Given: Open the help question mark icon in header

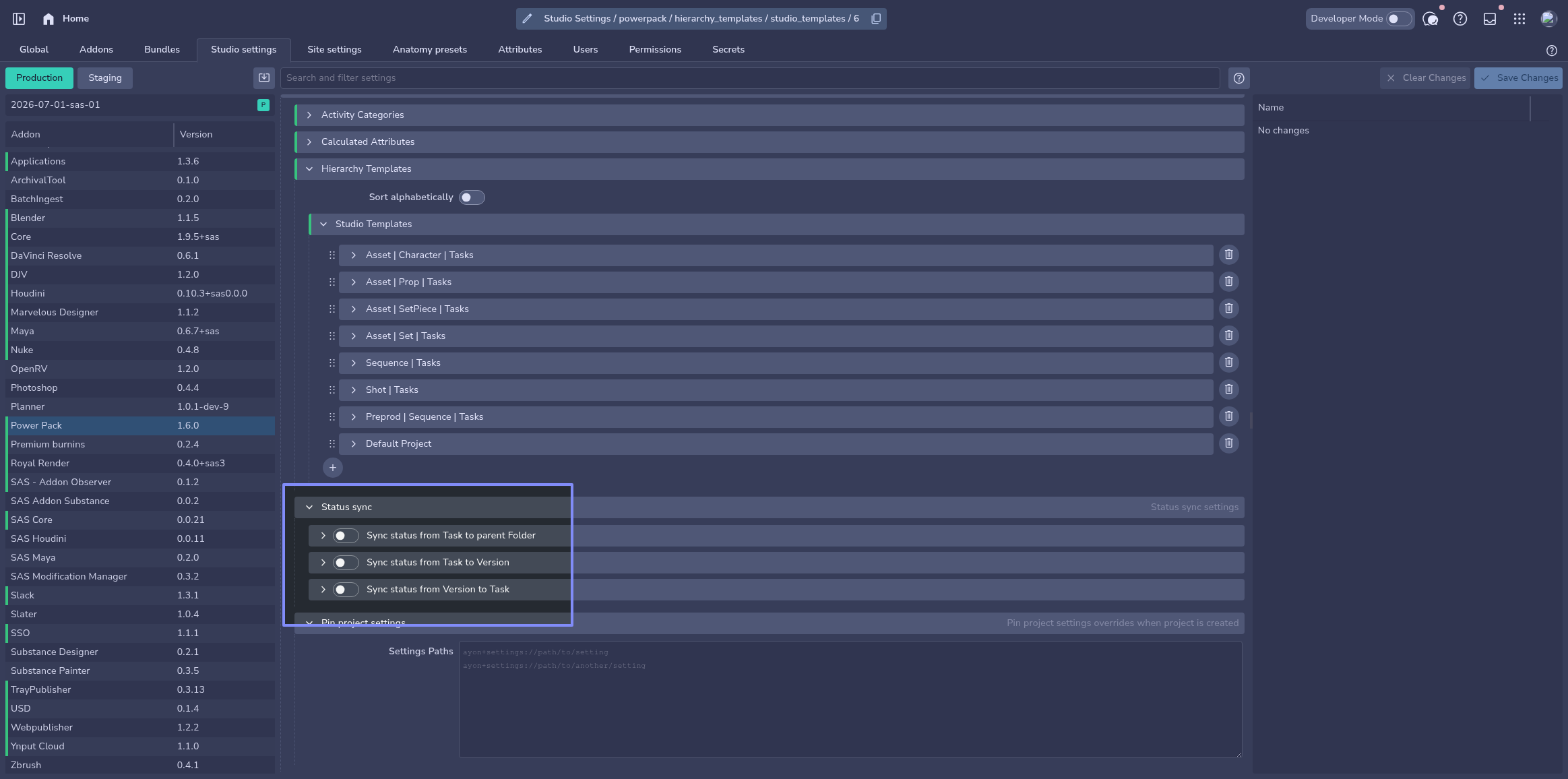Looking at the screenshot, I should (1460, 19).
